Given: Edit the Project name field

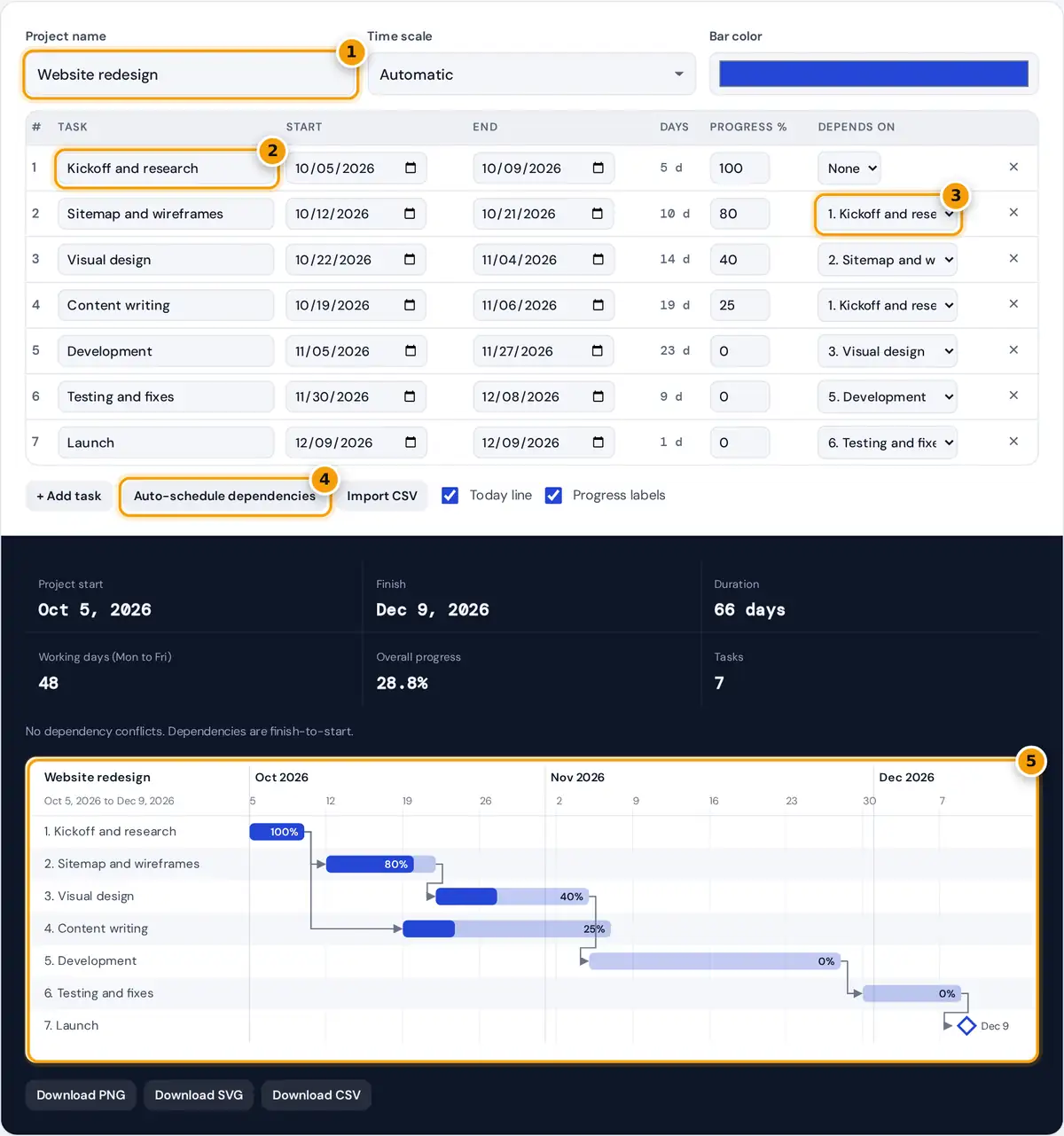Looking at the screenshot, I should click(x=191, y=74).
